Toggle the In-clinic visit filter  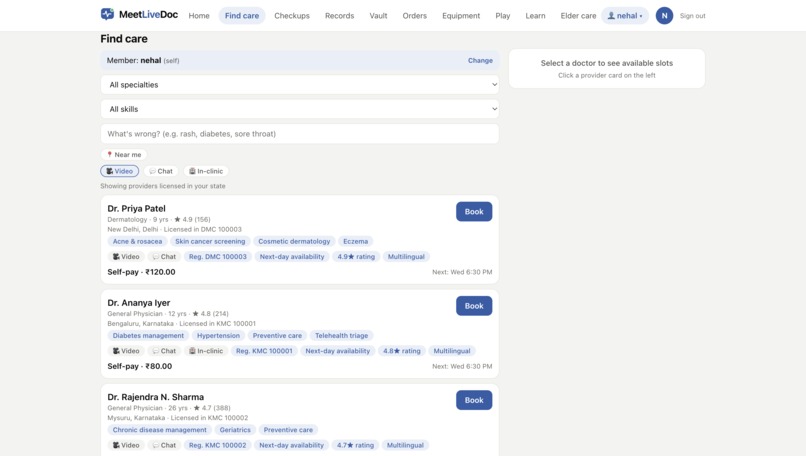click(x=206, y=171)
